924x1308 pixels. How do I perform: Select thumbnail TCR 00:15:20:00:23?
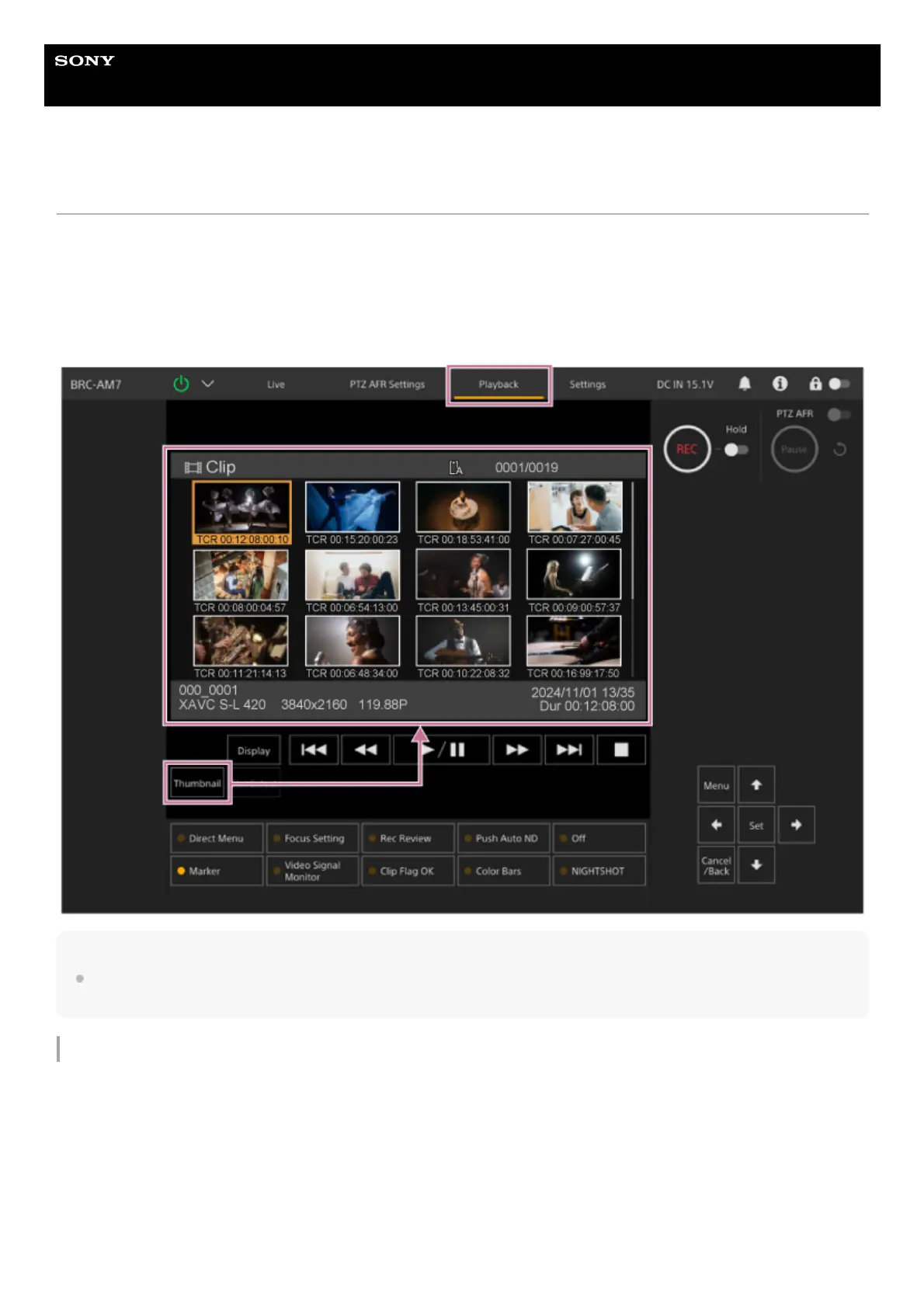click(352, 513)
